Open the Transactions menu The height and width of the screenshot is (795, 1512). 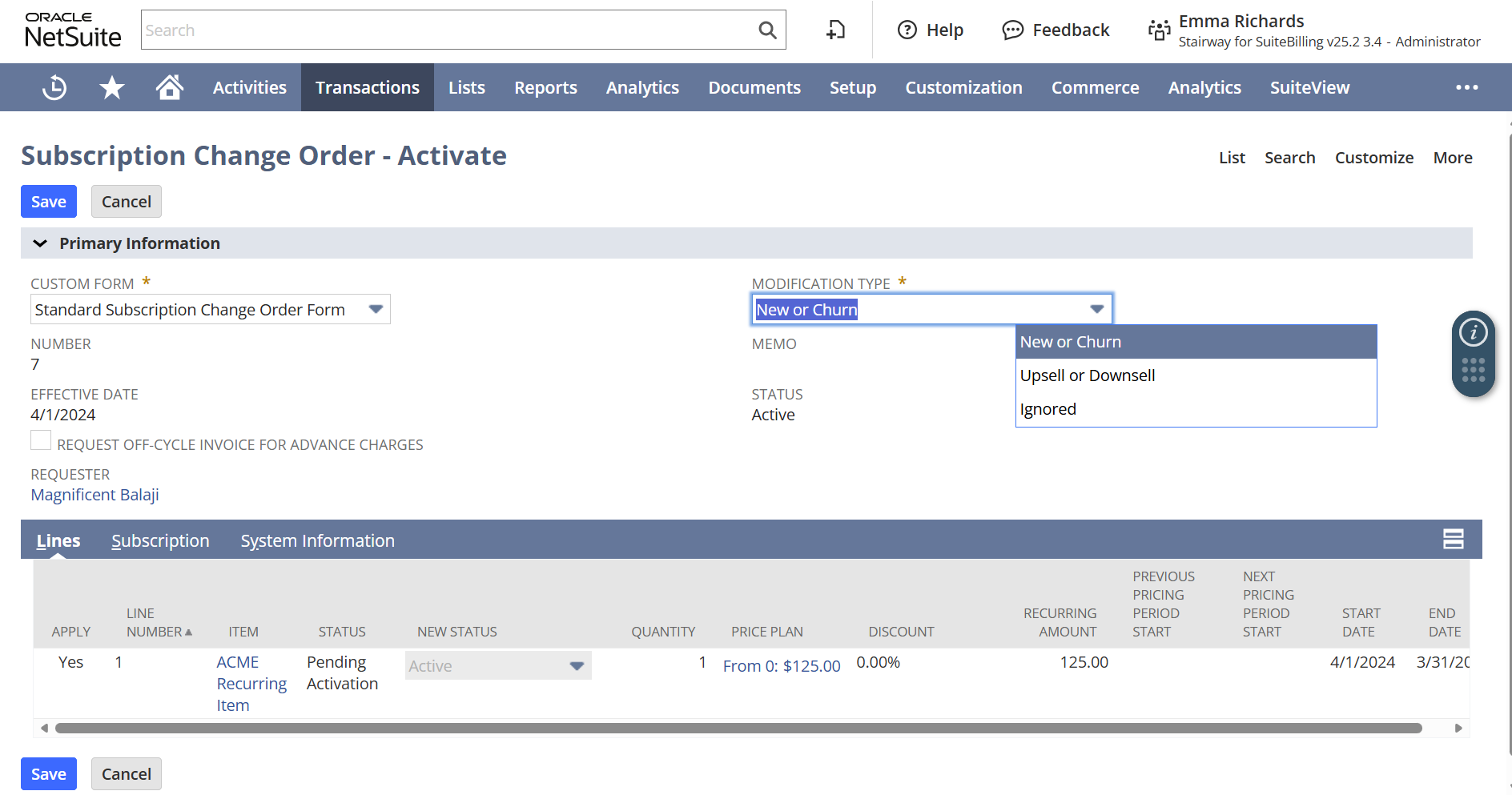(367, 87)
